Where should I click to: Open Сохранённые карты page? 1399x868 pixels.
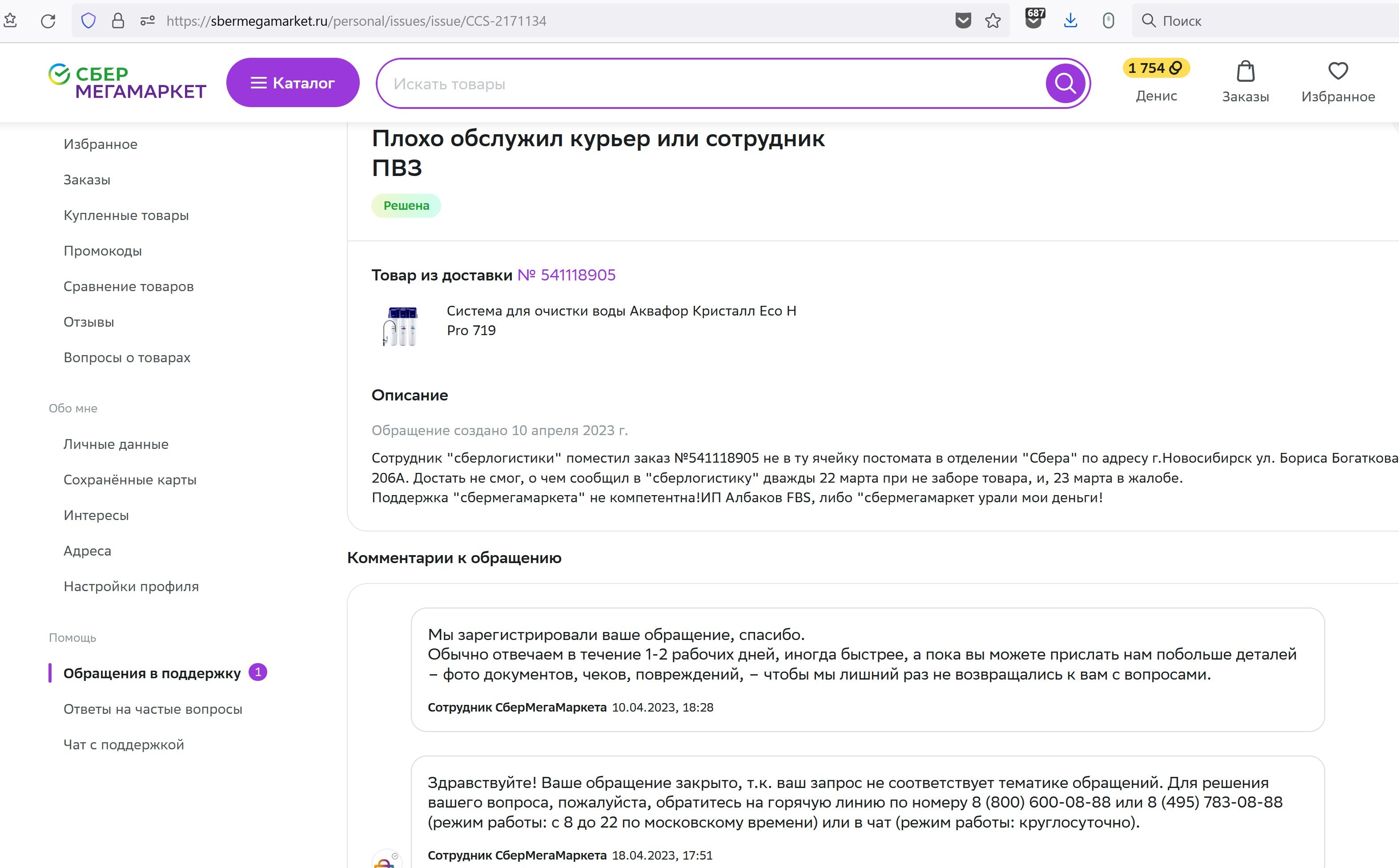point(130,480)
